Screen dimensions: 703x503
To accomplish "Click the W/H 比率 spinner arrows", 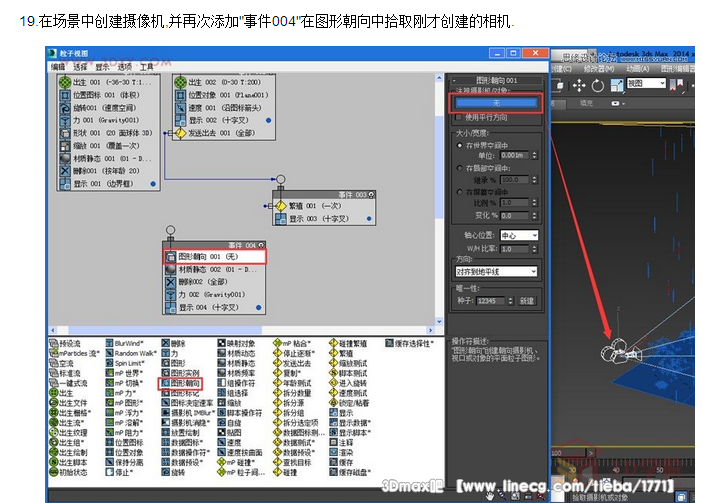I will point(534,249).
